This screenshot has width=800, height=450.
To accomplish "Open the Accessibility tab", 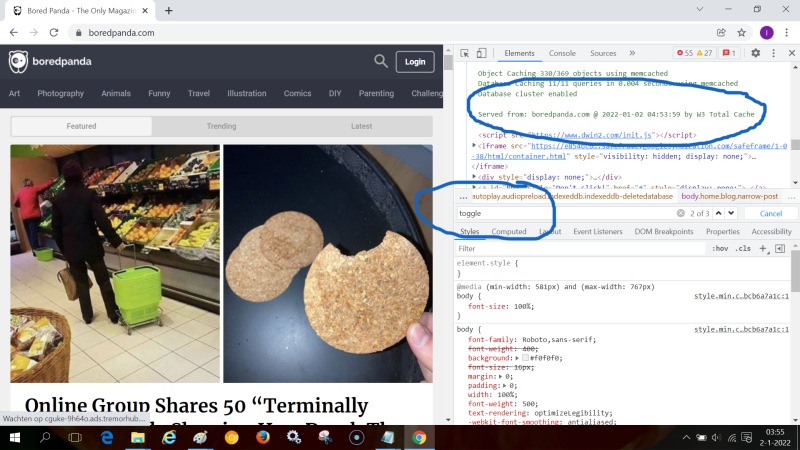I will pyautogui.click(x=771, y=231).
